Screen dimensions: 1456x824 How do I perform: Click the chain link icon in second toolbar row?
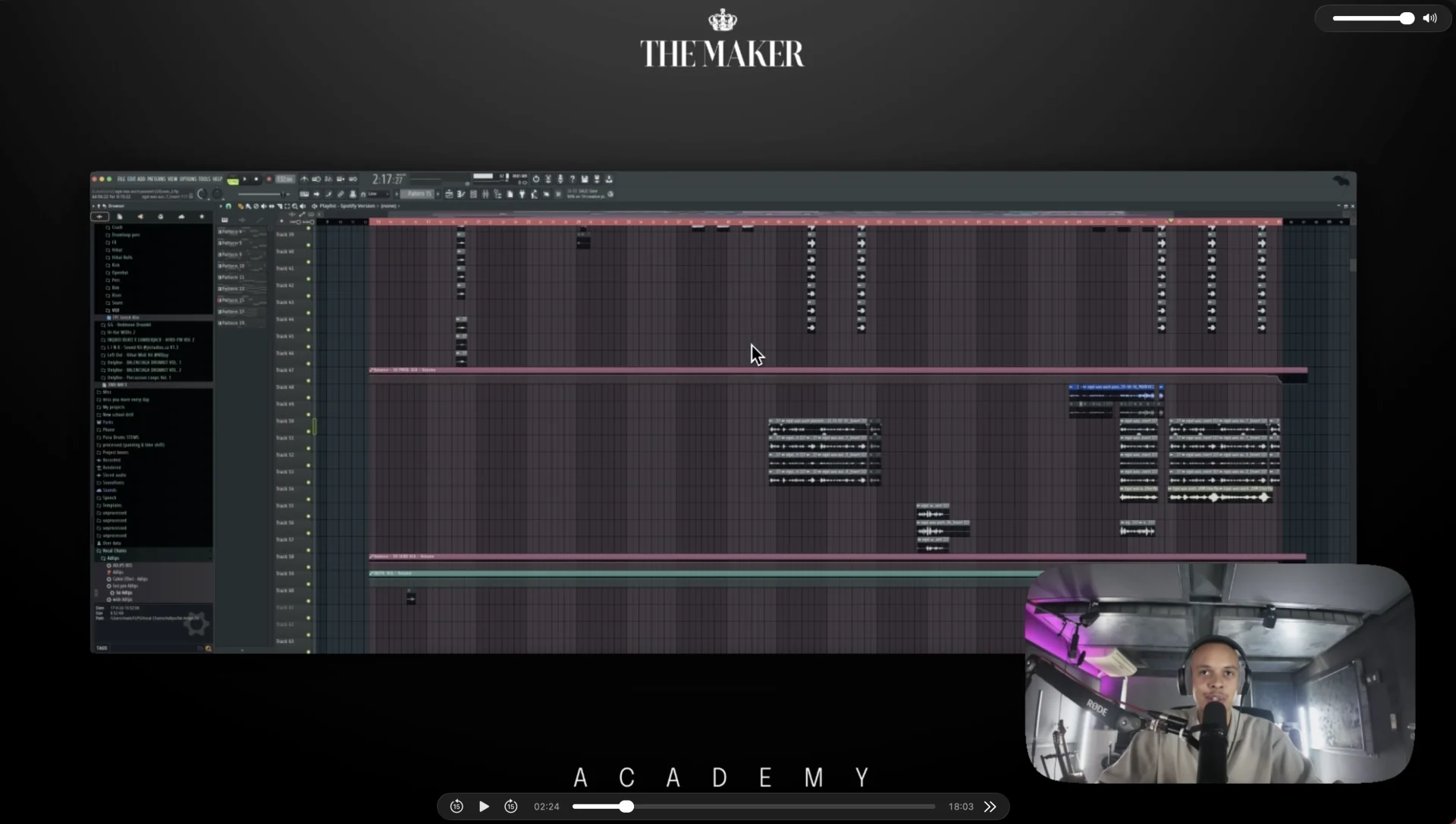point(340,194)
